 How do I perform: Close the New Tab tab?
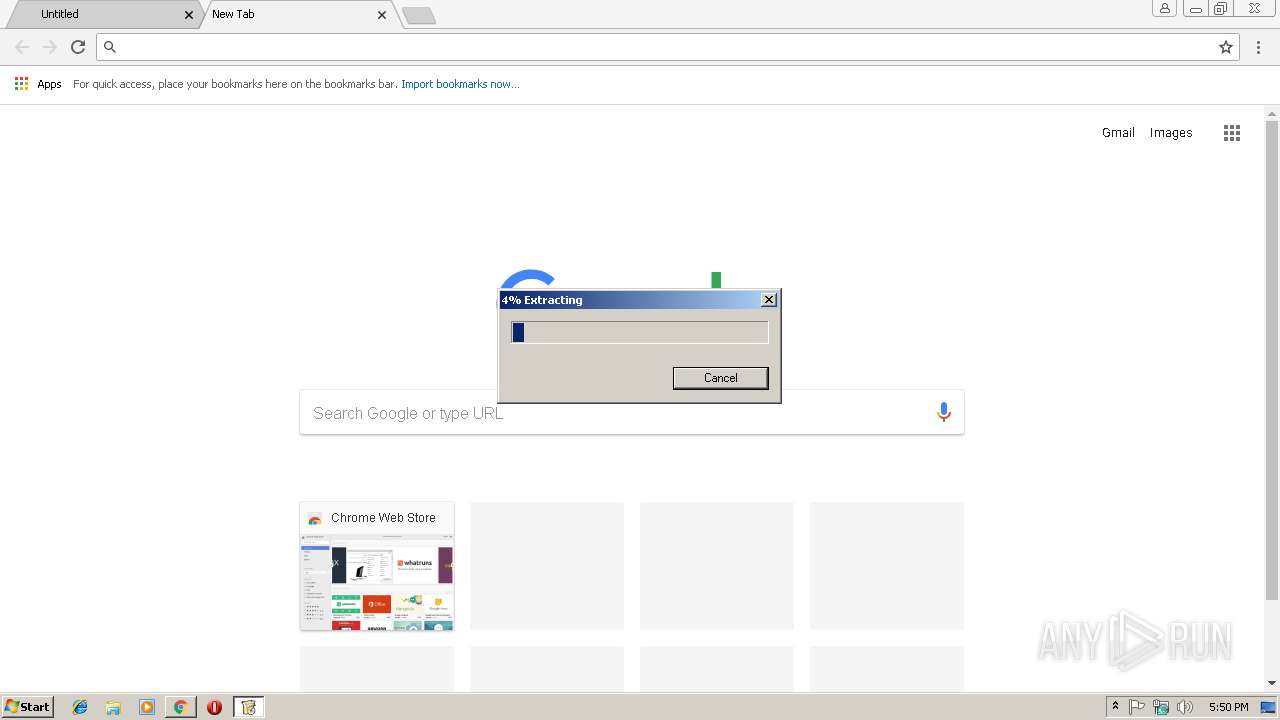(x=382, y=15)
